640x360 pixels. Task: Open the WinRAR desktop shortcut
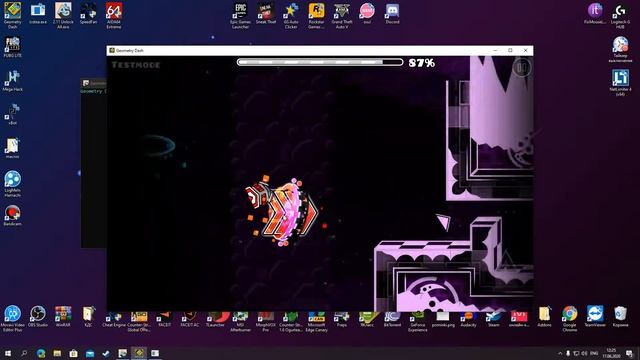(63, 316)
